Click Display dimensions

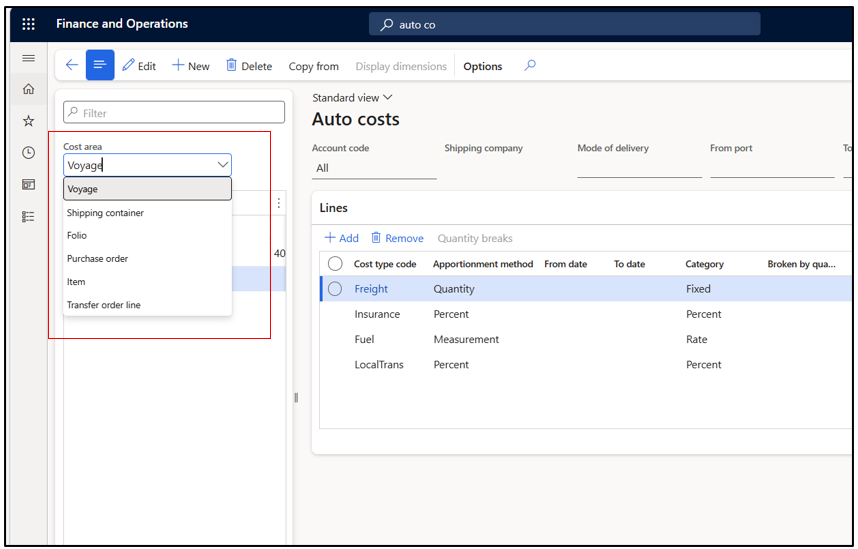click(401, 66)
